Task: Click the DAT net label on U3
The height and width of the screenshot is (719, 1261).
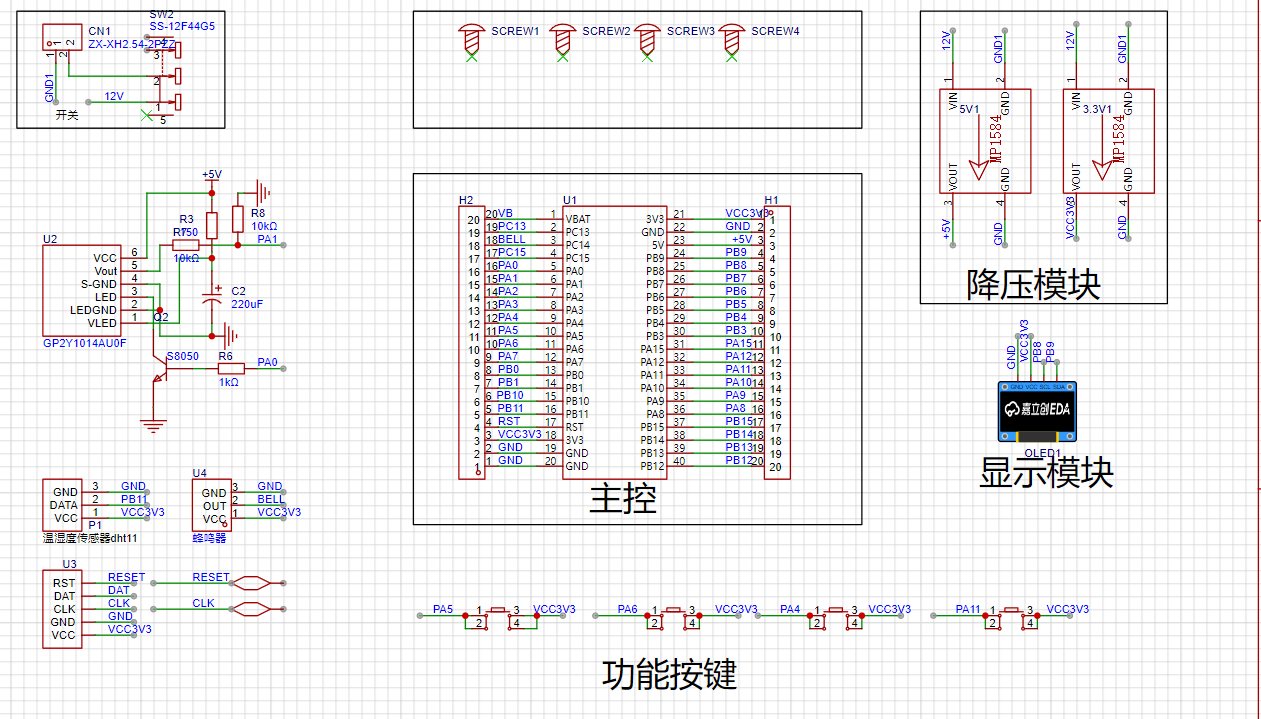Action: 119,590
